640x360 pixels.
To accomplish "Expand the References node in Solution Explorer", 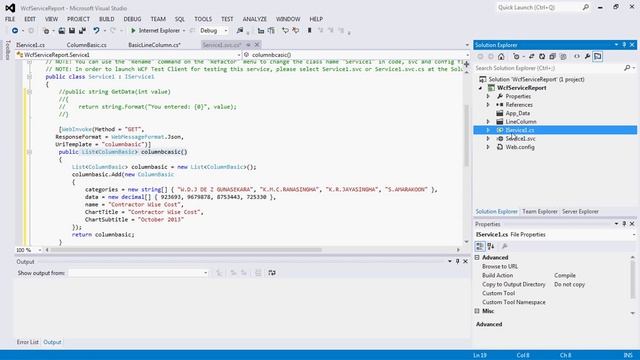I will pos(488,105).
